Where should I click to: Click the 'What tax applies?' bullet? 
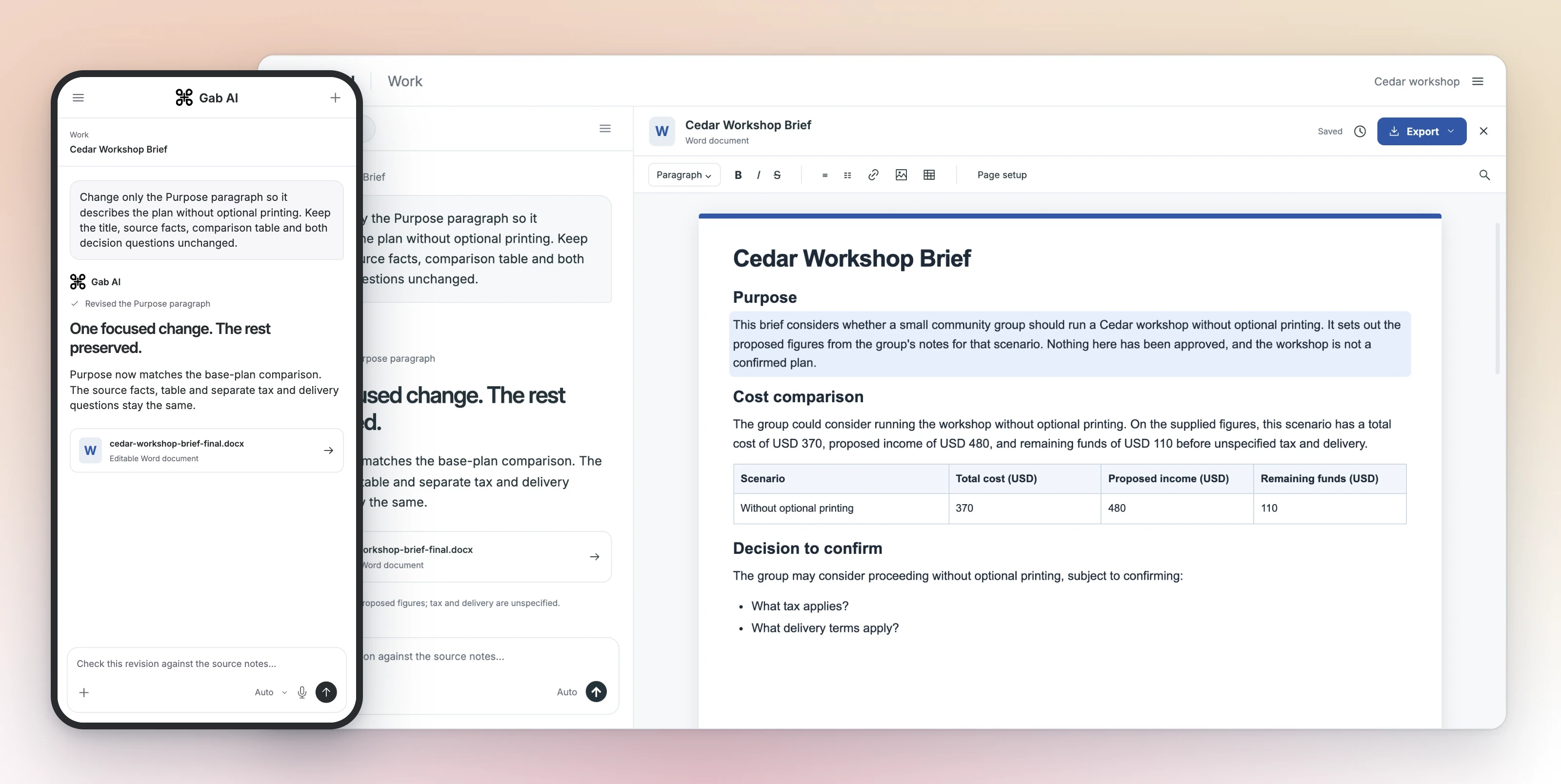(800, 606)
